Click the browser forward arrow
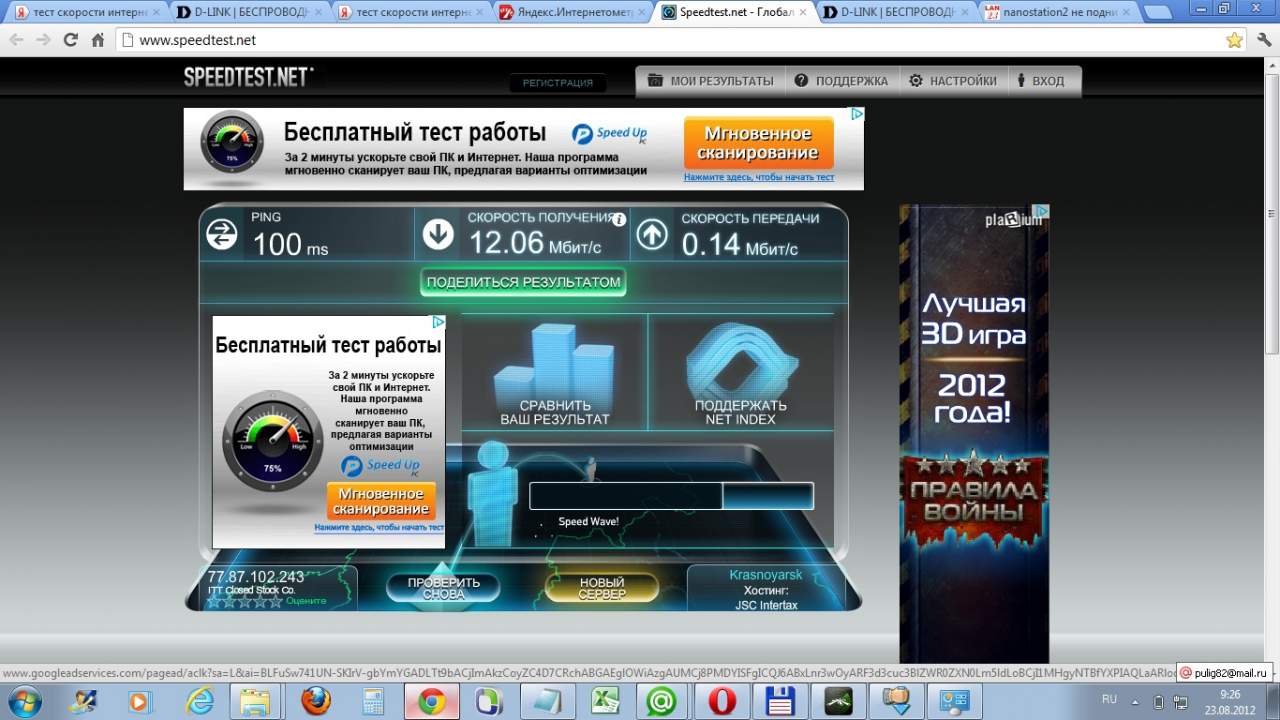 tap(44, 40)
